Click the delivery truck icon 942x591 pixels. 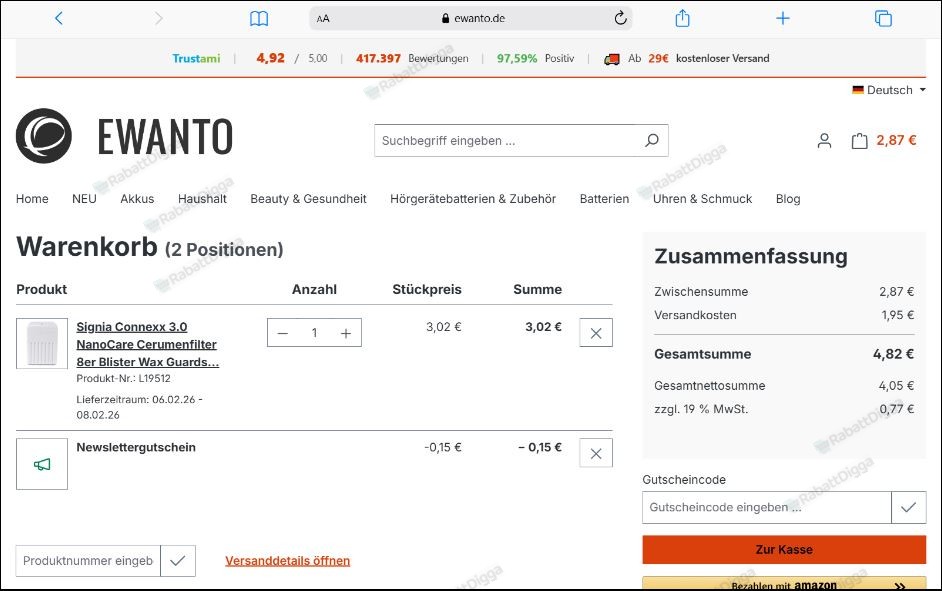click(612, 59)
